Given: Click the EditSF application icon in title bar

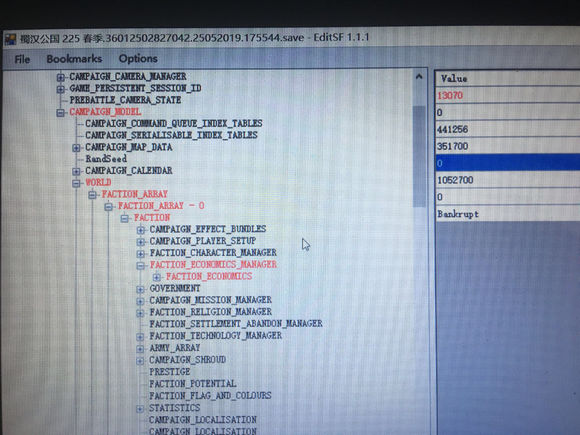Looking at the screenshot, I should [x=10, y=39].
